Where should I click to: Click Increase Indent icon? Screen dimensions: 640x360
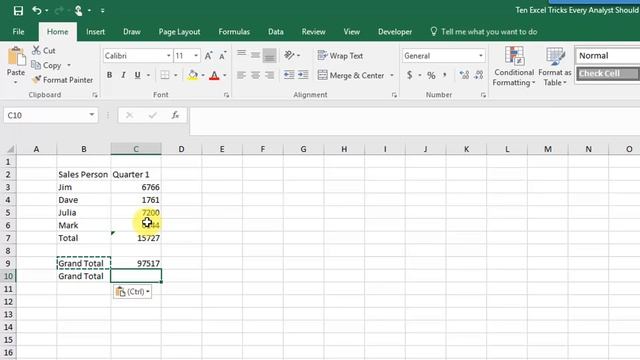[303, 75]
